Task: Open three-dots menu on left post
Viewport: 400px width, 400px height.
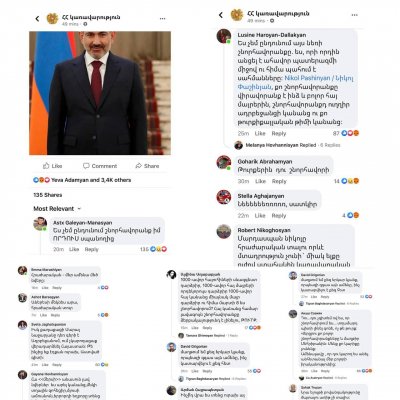Action: point(162,19)
